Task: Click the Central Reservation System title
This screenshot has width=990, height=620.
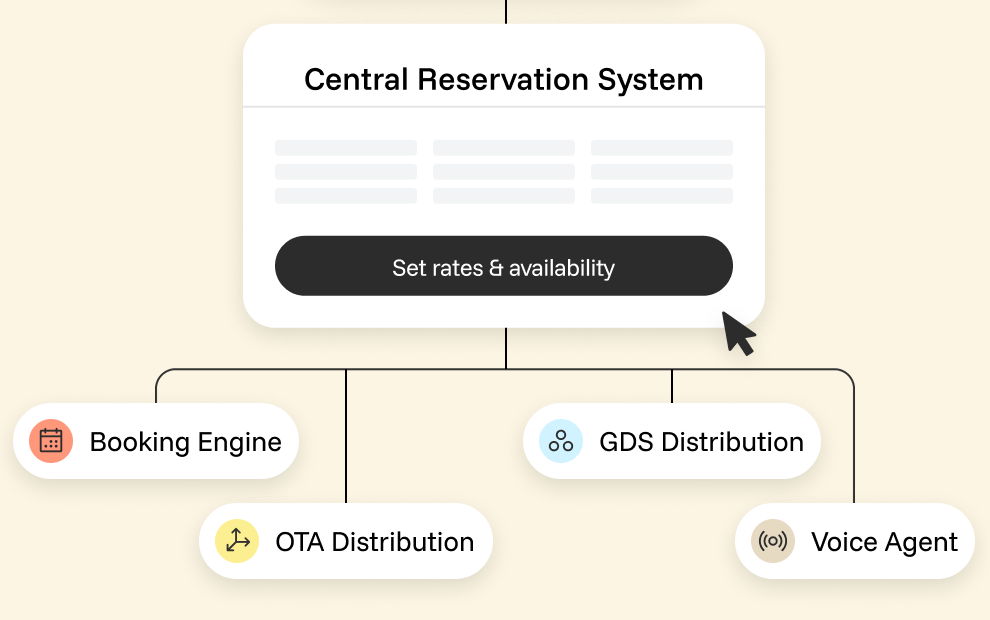Action: click(x=504, y=80)
